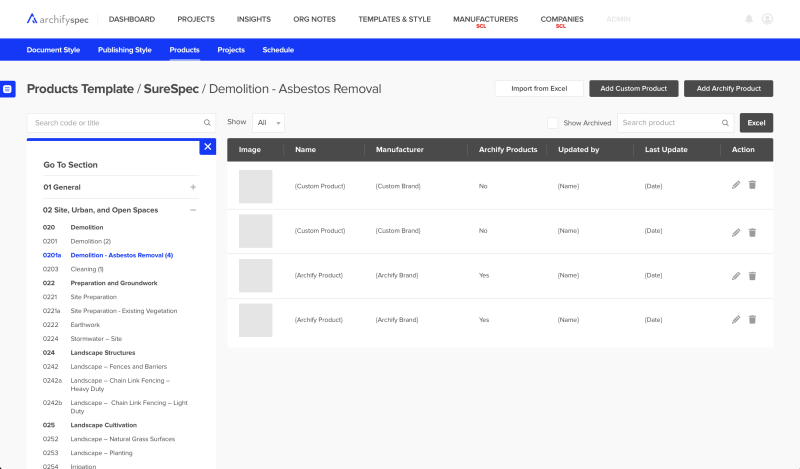800x469 pixels.
Task: Open the Show All dropdown
Action: (x=268, y=122)
